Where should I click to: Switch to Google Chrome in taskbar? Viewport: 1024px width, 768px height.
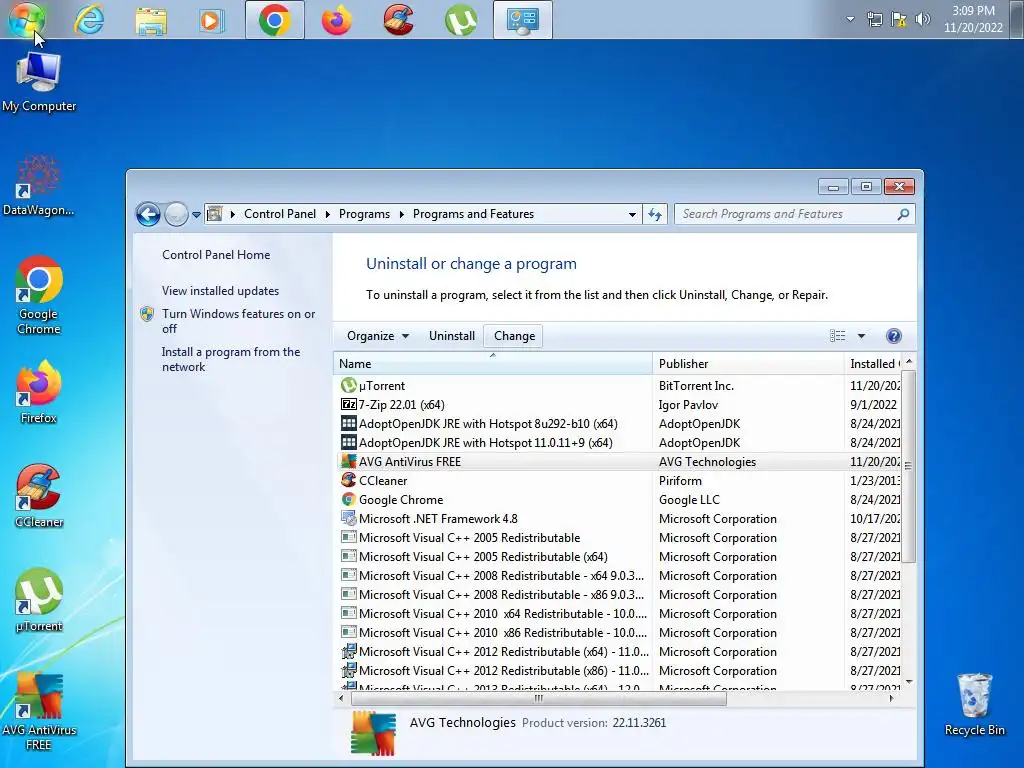274,20
